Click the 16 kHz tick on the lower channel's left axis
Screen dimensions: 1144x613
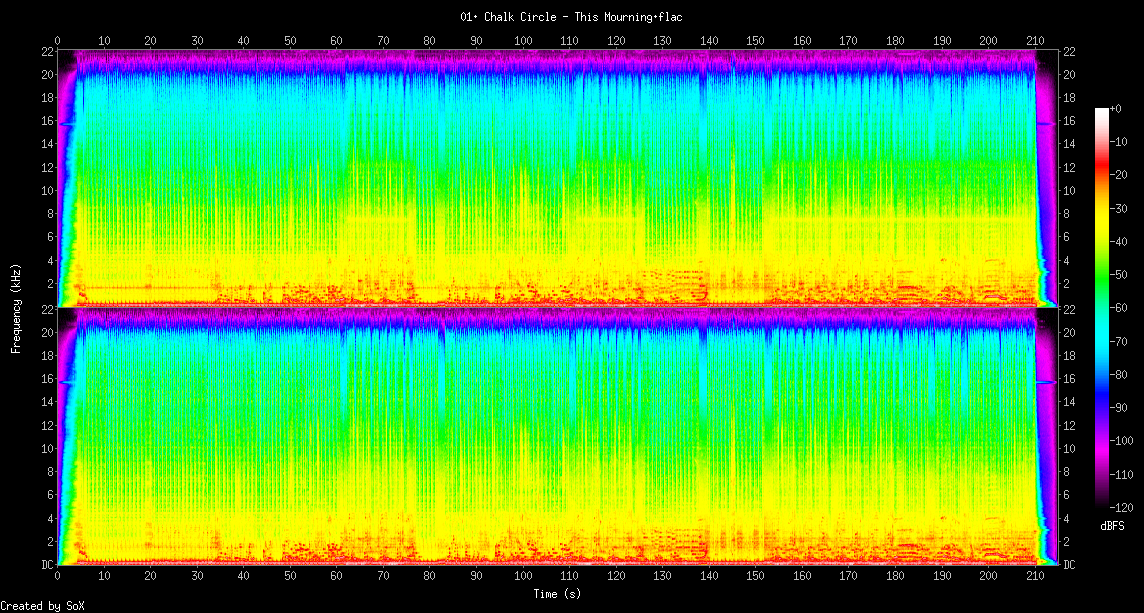47,379
